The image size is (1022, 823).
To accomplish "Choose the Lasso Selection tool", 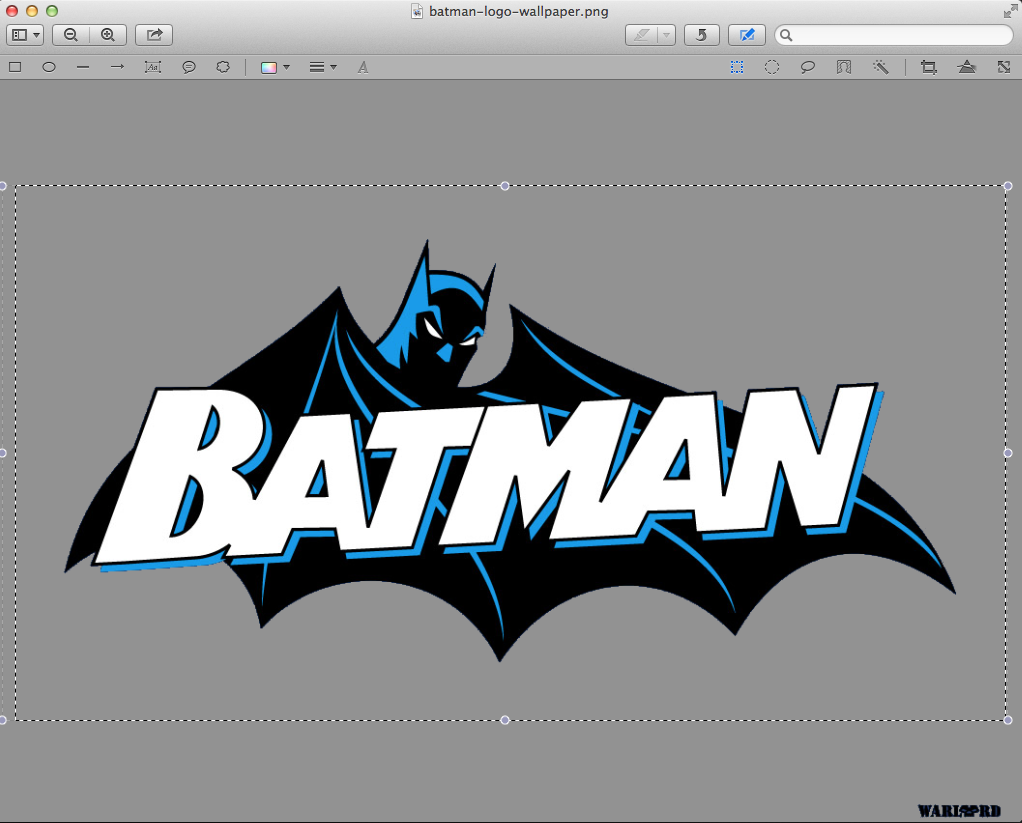I will [808, 67].
